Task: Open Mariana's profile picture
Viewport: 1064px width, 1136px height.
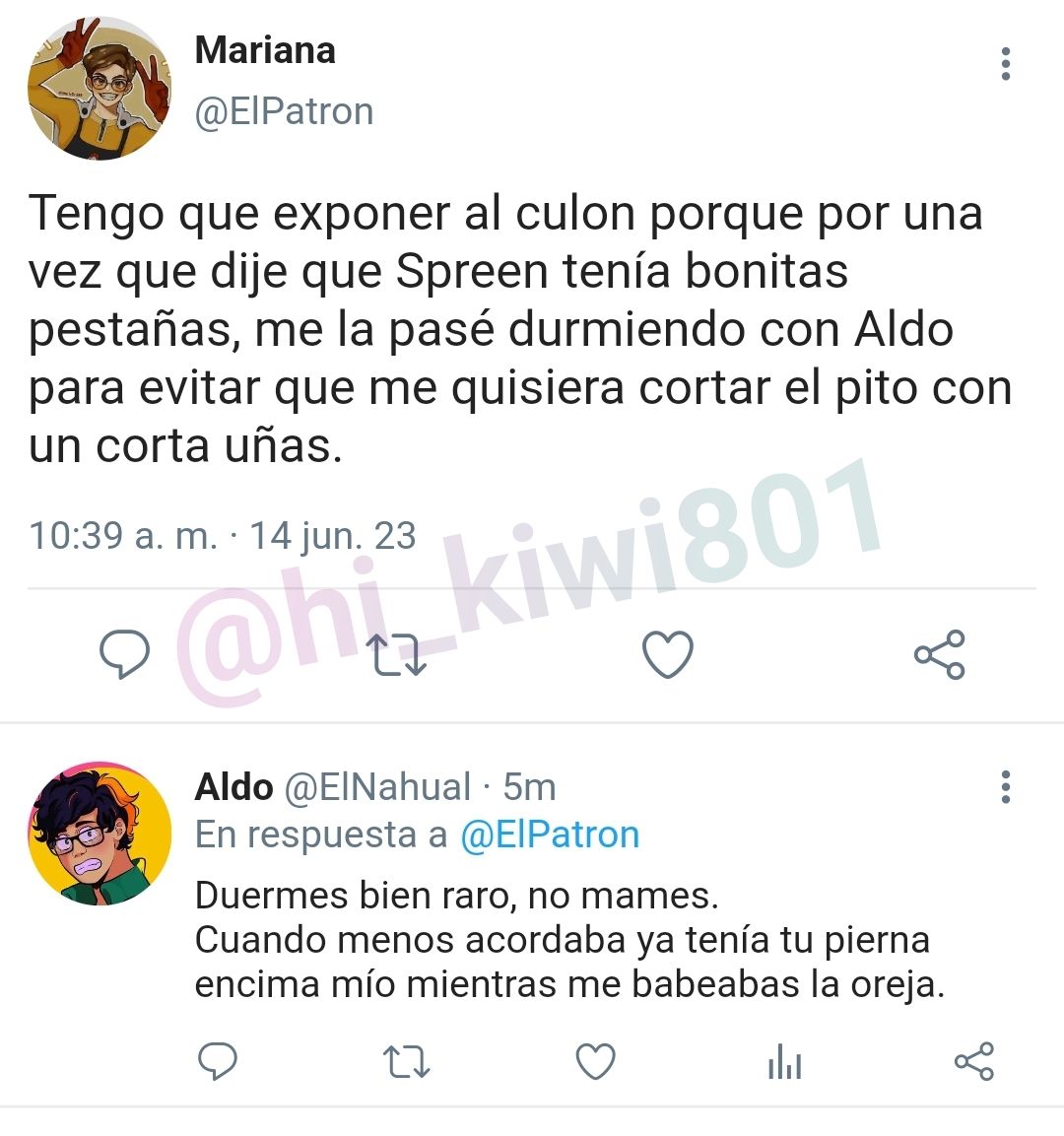Action: [100, 88]
